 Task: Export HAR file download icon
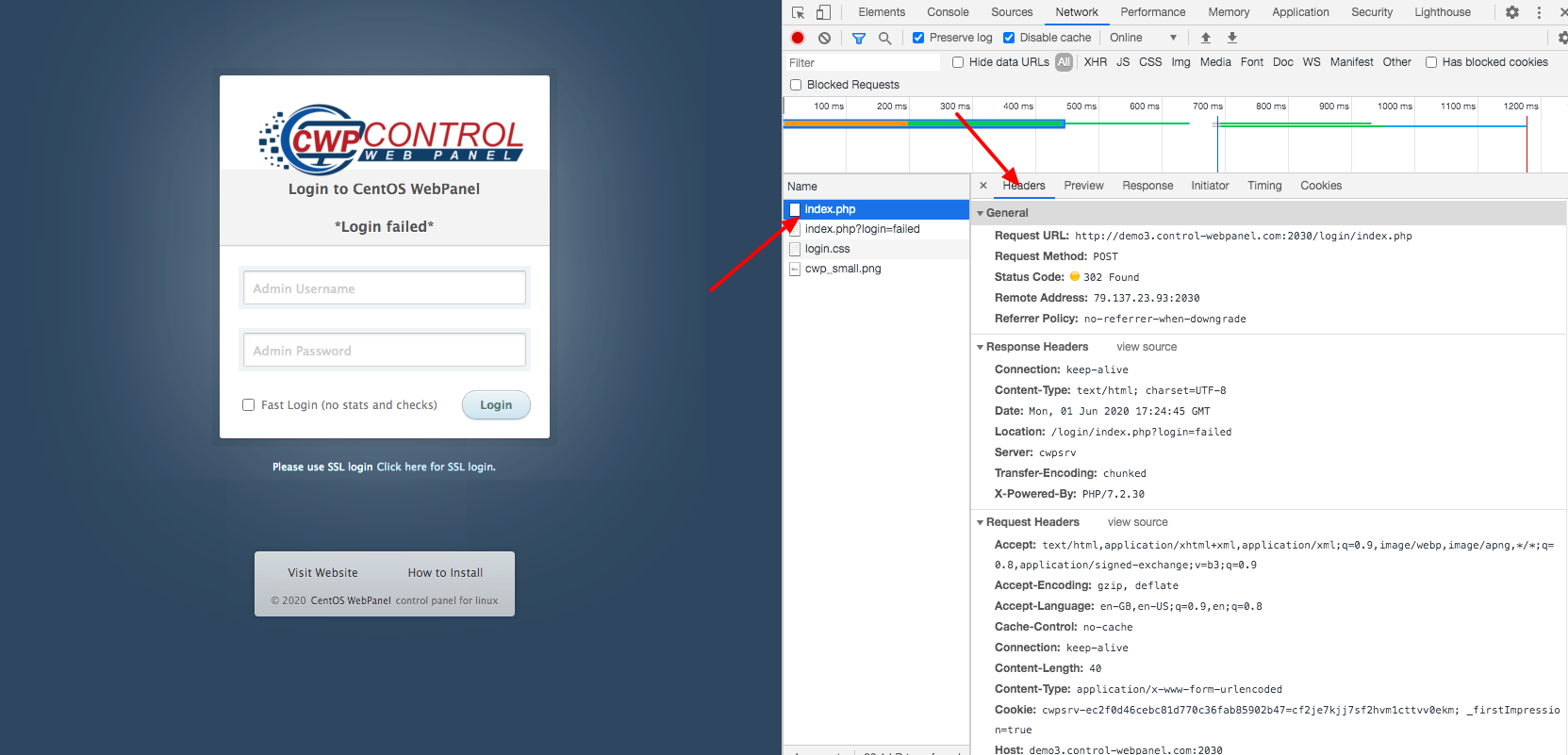click(1231, 38)
